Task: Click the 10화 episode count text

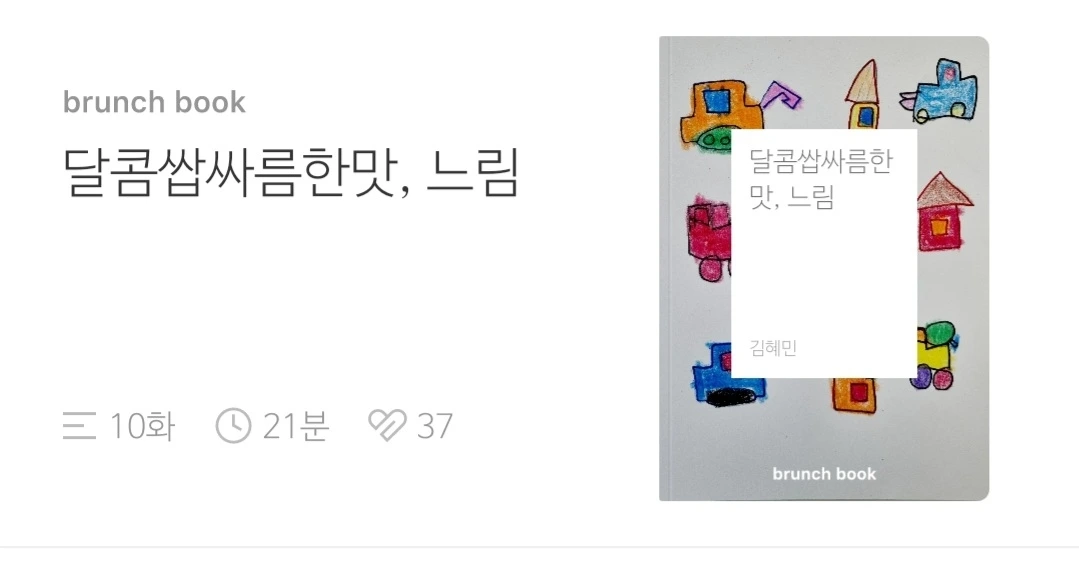Action: (x=143, y=425)
